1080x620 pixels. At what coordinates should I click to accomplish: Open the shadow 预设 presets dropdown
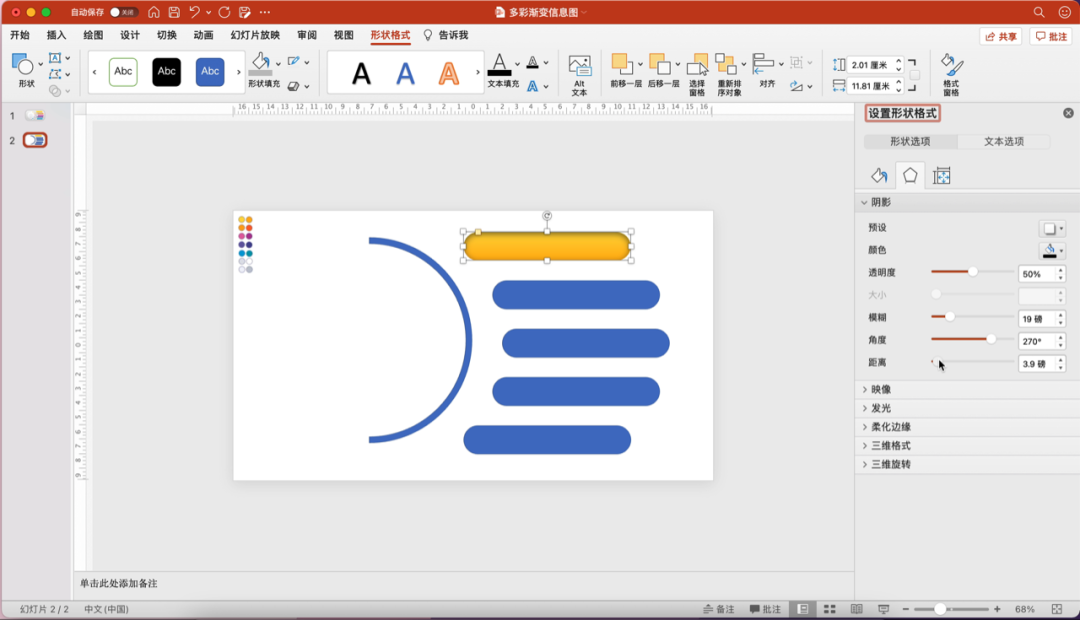(x=1051, y=228)
